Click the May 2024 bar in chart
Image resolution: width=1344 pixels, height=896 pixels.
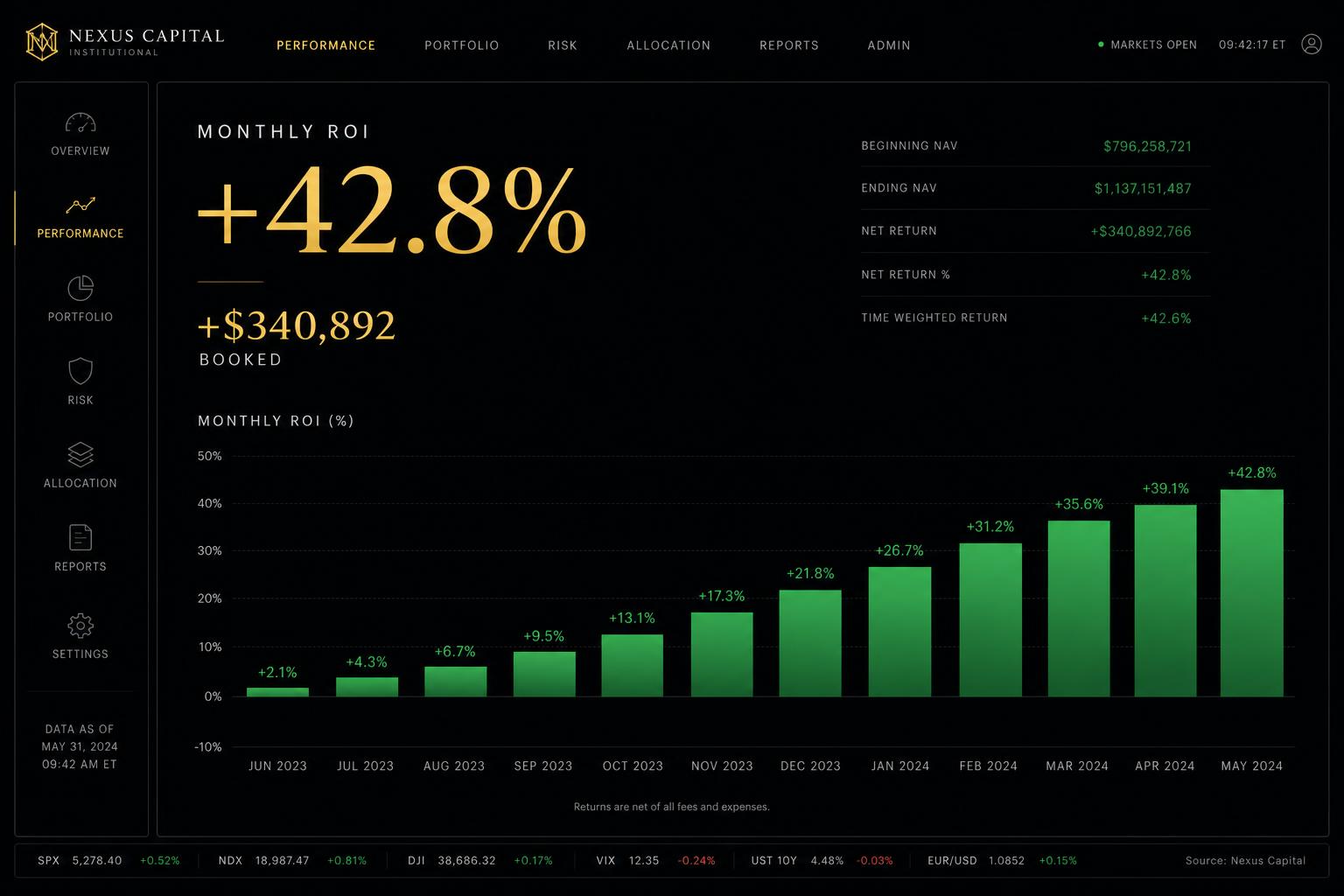tap(1252, 593)
